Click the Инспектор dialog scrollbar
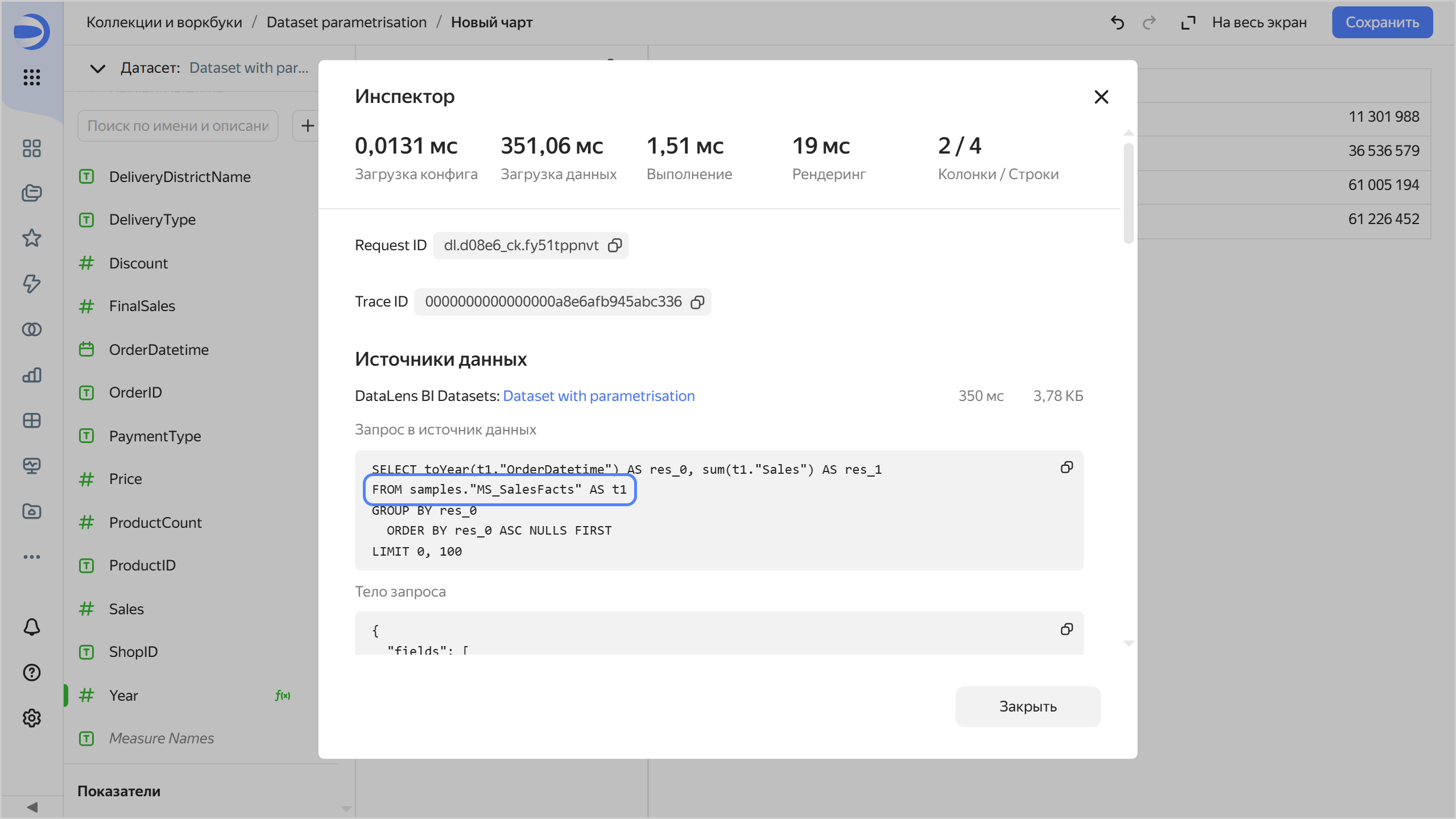This screenshot has height=819, width=1456. point(1128,193)
